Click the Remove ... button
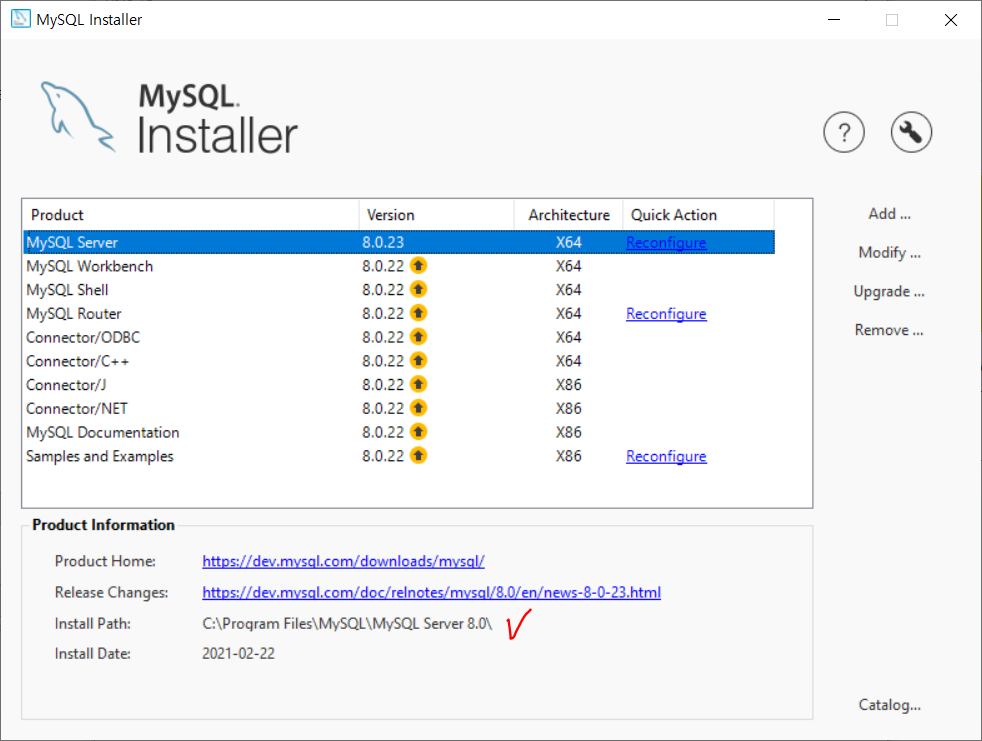The image size is (982, 741). (889, 330)
